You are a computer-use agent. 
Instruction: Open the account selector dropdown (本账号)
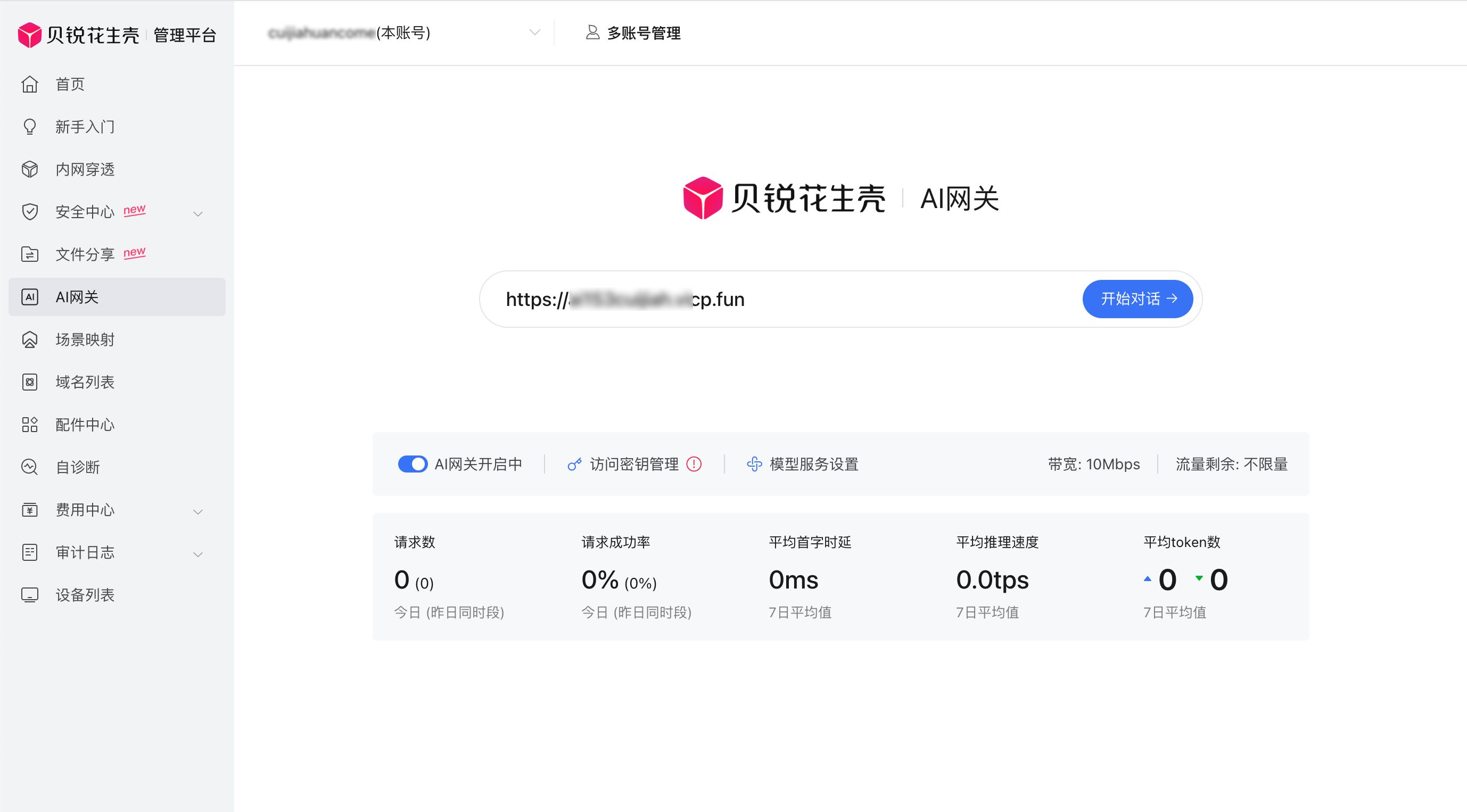pos(533,32)
